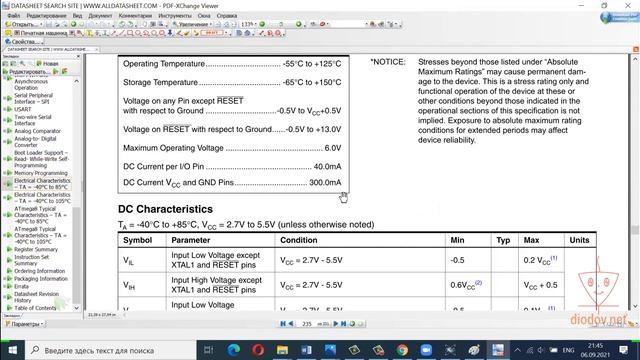Open the Справка menu
640x360 pixels.
pyautogui.click(x=227, y=16)
